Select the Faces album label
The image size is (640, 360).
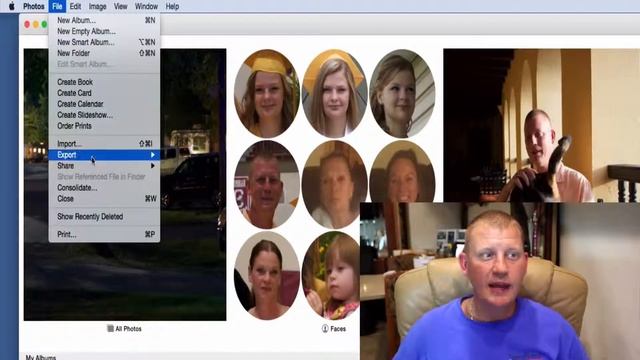click(x=338, y=329)
